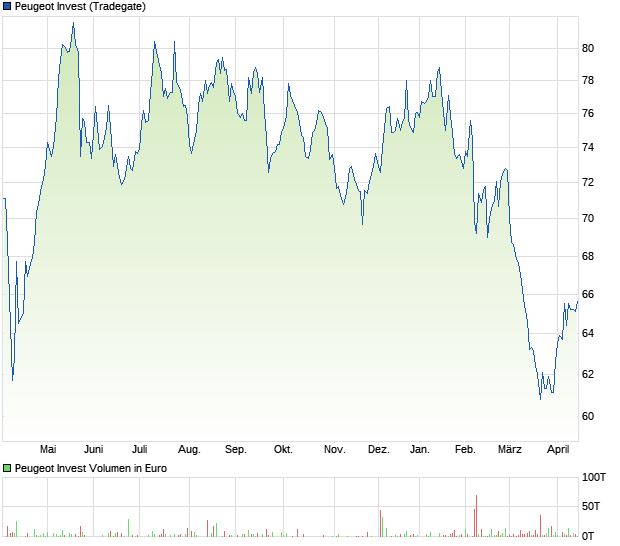Click the 74 price axis label
Image resolution: width=620 pixels, height=546 pixels.
[x=588, y=147]
